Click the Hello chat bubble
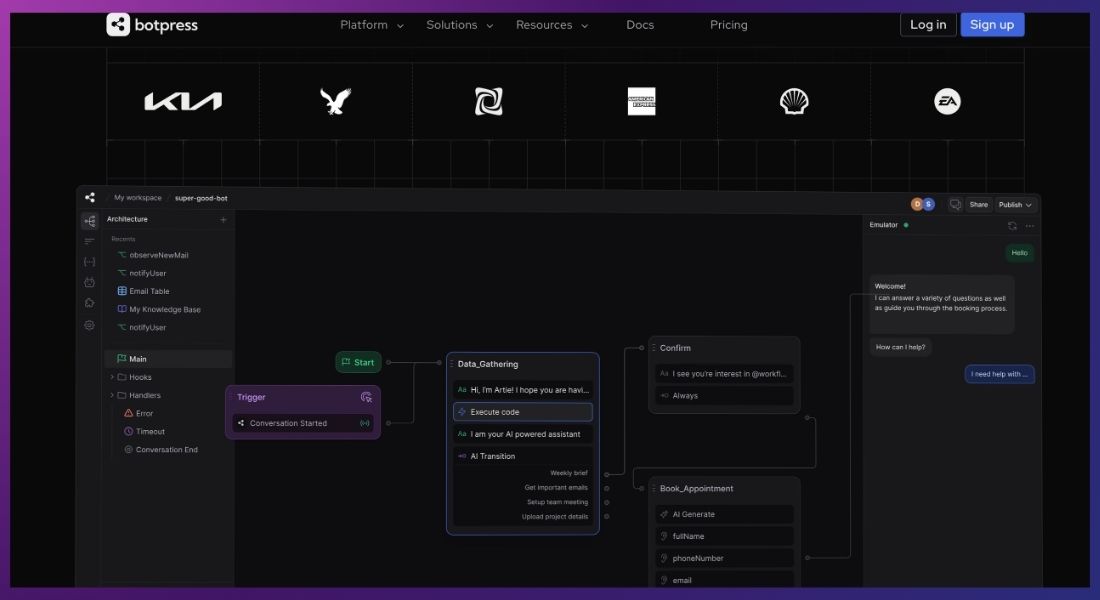 coord(1019,253)
